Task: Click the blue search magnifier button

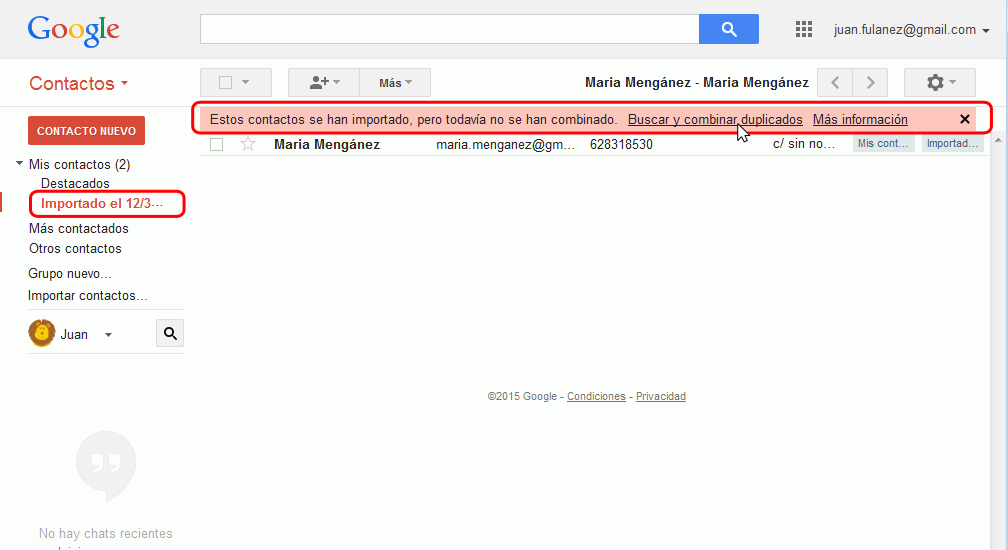Action: [728, 29]
